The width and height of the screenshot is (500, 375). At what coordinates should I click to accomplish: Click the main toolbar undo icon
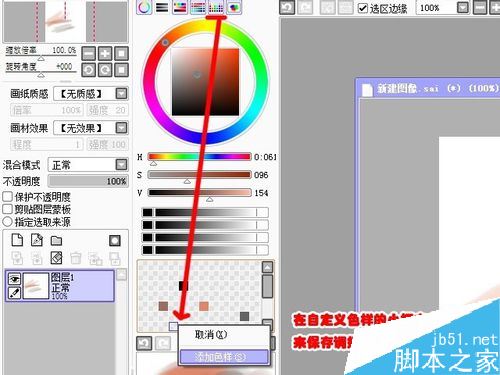click(x=287, y=7)
